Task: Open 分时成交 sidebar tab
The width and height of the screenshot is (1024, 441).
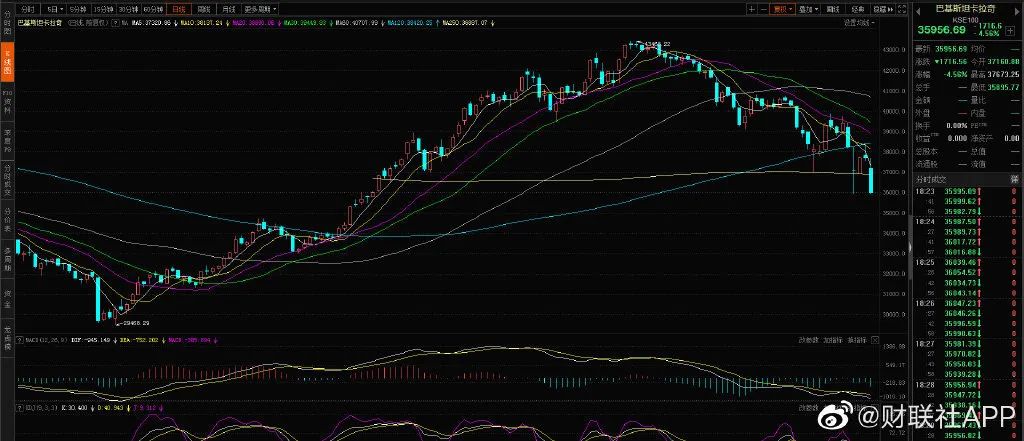Action: (x=7, y=180)
